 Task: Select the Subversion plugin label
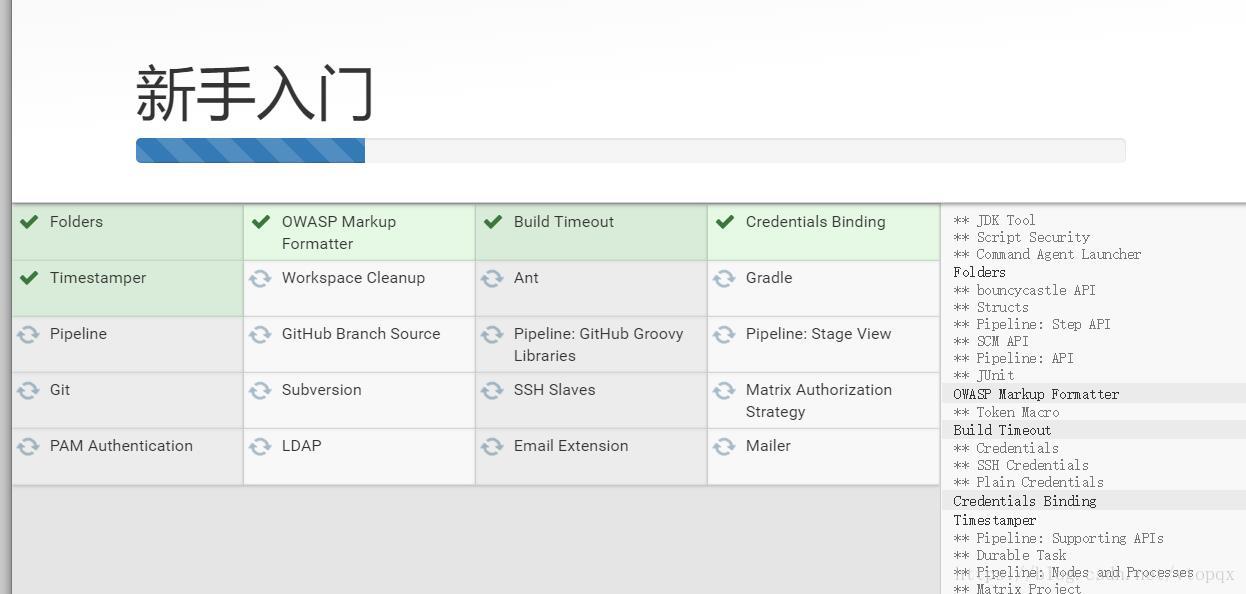point(322,390)
